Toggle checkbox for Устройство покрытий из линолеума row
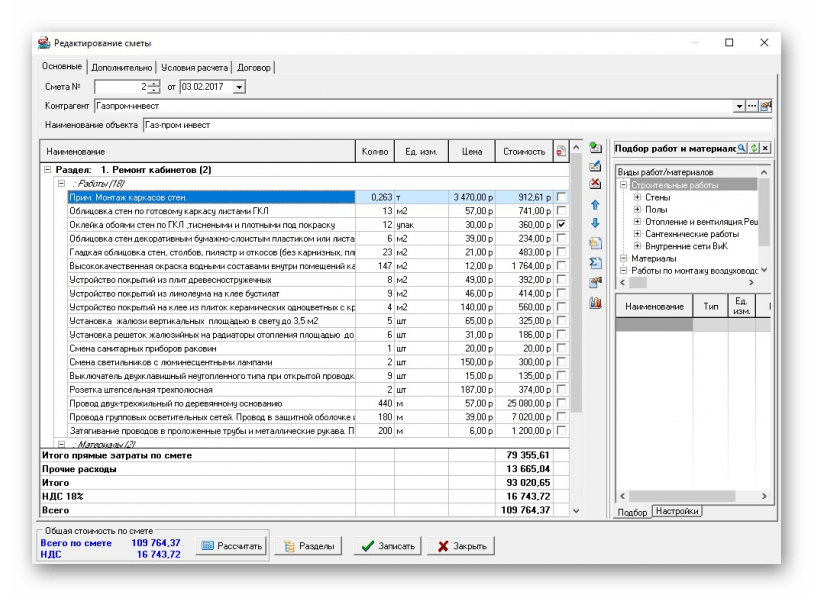 (x=561, y=293)
